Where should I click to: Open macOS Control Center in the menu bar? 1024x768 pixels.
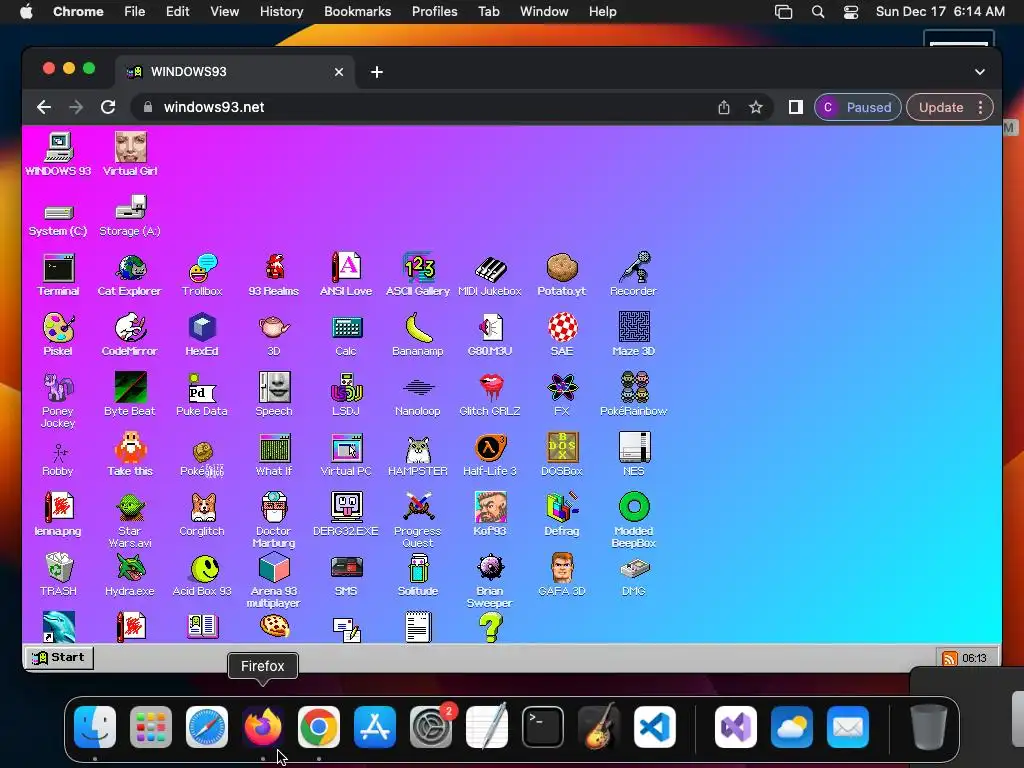[851, 11]
